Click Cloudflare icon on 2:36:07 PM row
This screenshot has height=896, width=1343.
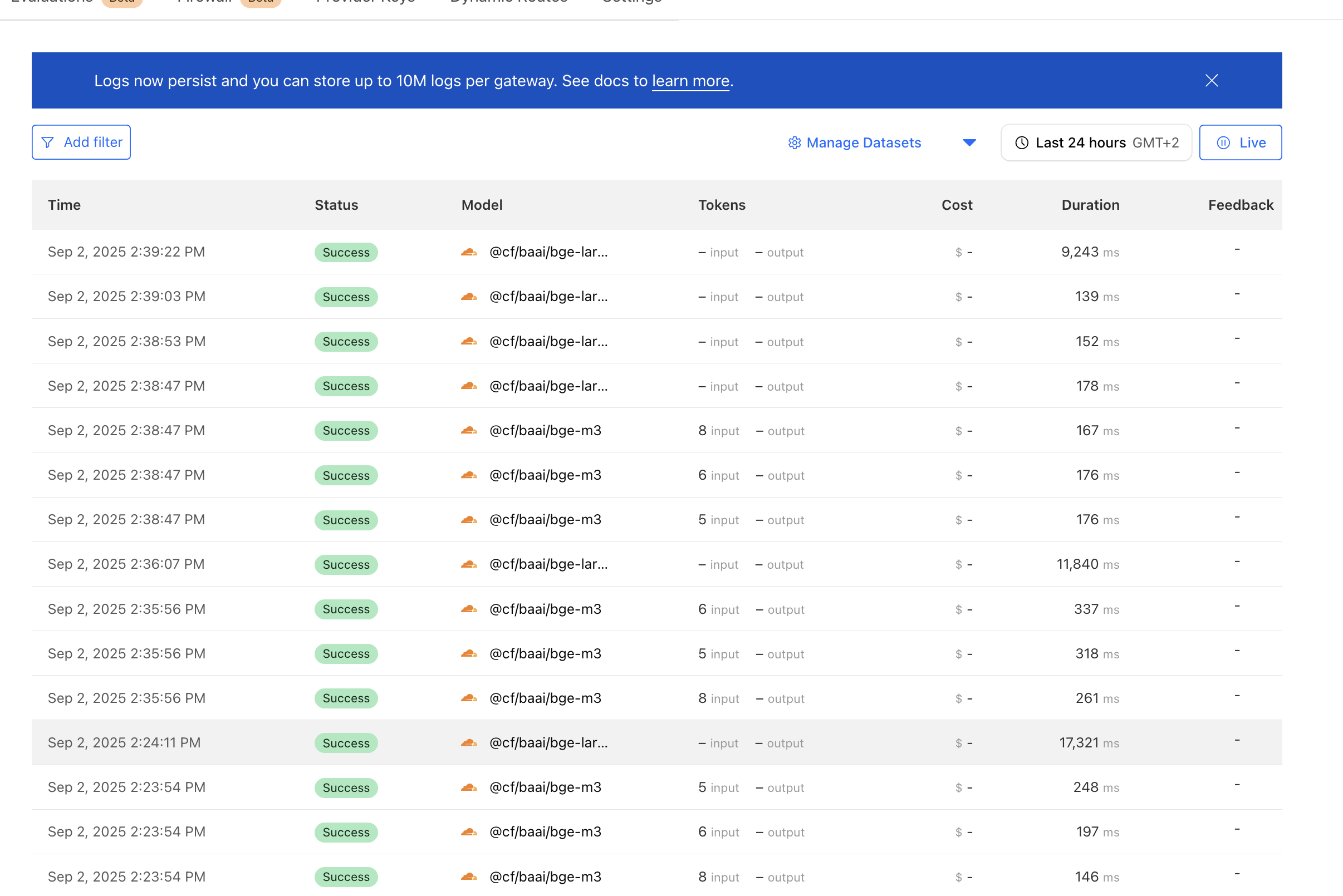(469, 564)
